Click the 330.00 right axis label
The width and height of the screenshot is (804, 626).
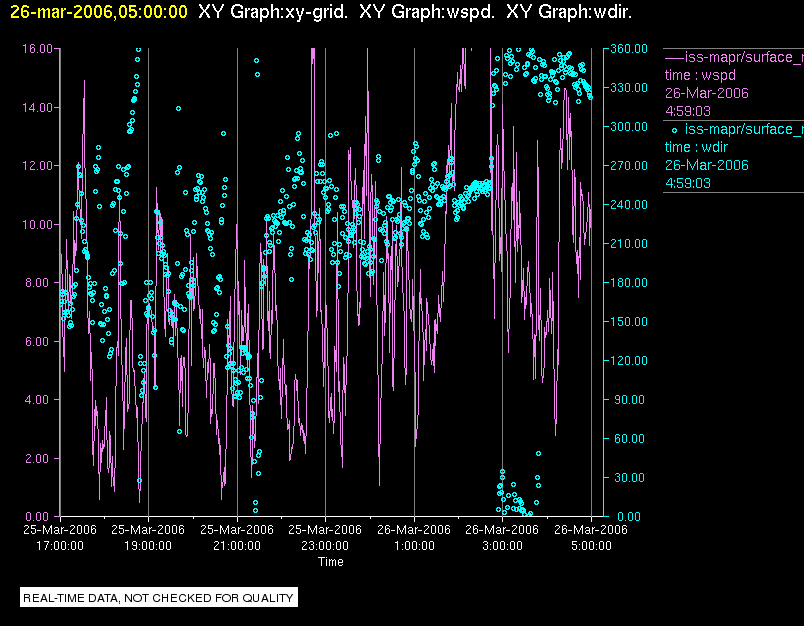point(629,88)
